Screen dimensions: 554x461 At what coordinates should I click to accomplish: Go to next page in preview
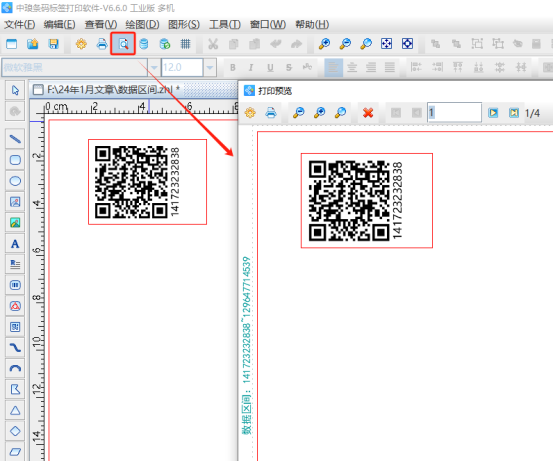(x=493, y=113)
